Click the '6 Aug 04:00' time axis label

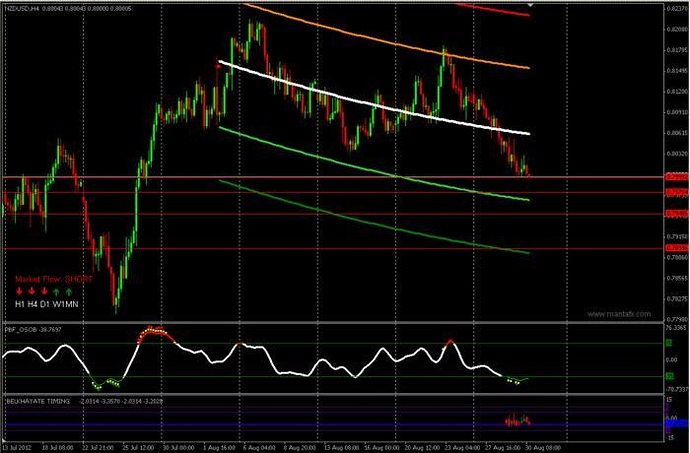click(260, 447)
